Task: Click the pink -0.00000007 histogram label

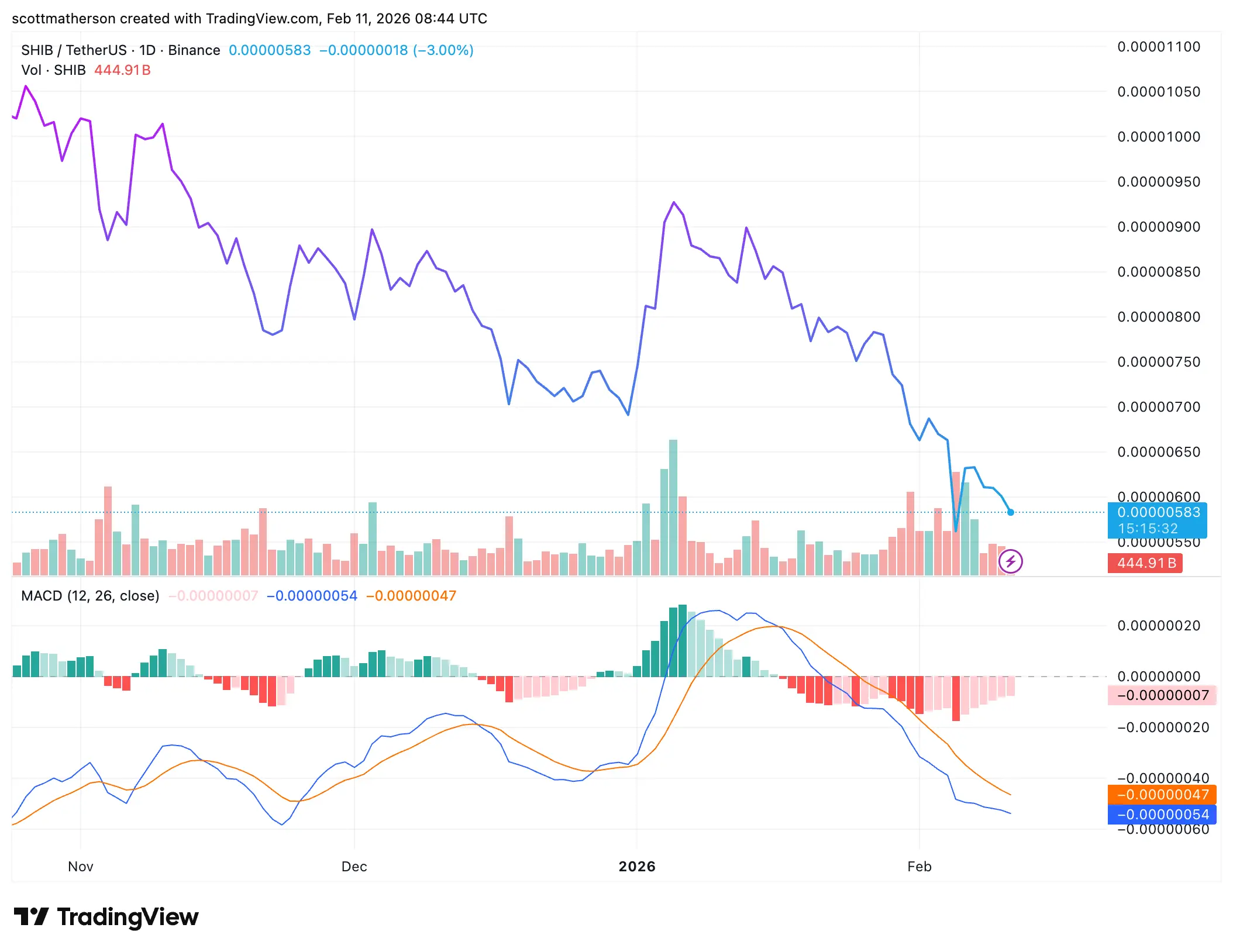Action: pos(1162,695)
